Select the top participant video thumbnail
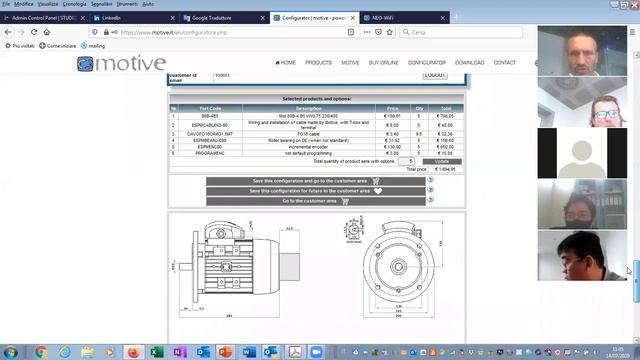 point(582,51)
